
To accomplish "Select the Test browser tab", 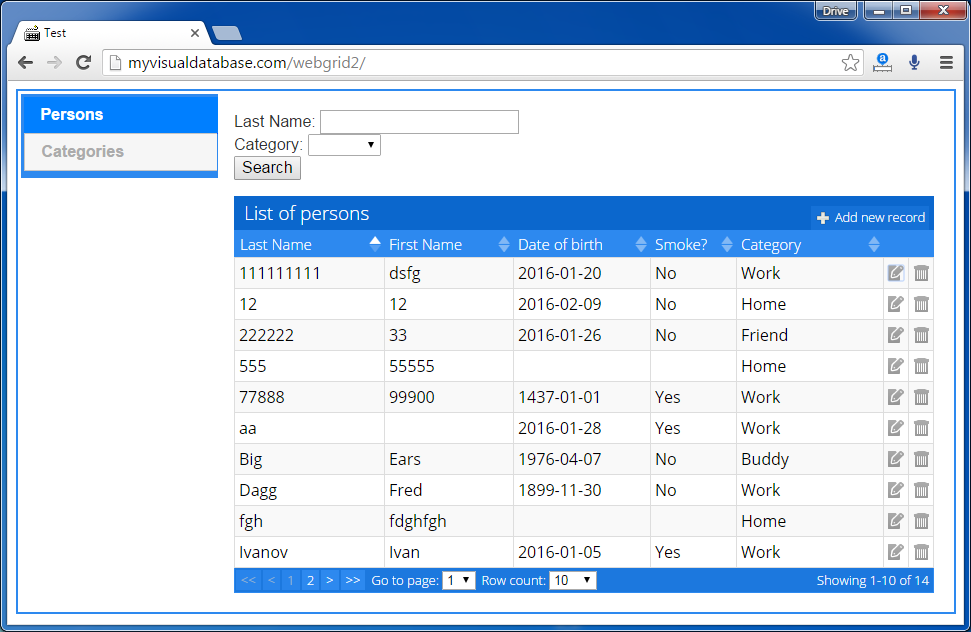I will pyautogui.click(x=111, y=33).
